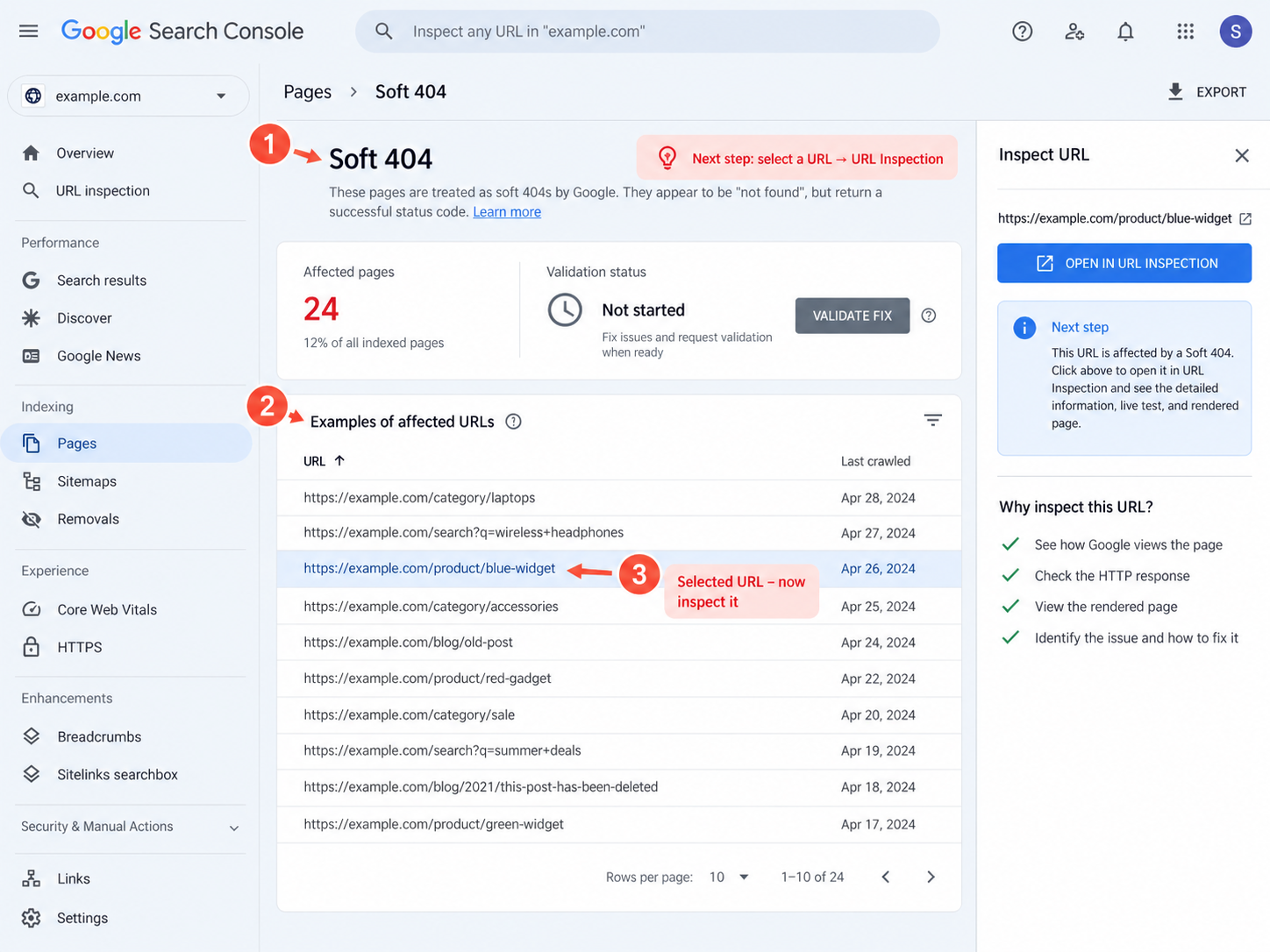Sort by Last crawled column
Viewport: 1270px width, 952px height.
point(875,461)
